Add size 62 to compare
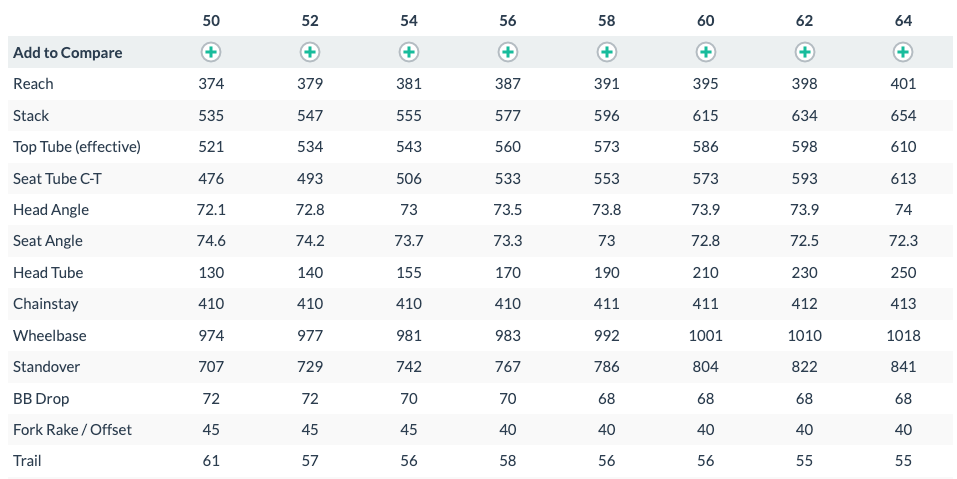957x479 pixels. (804, 52)
